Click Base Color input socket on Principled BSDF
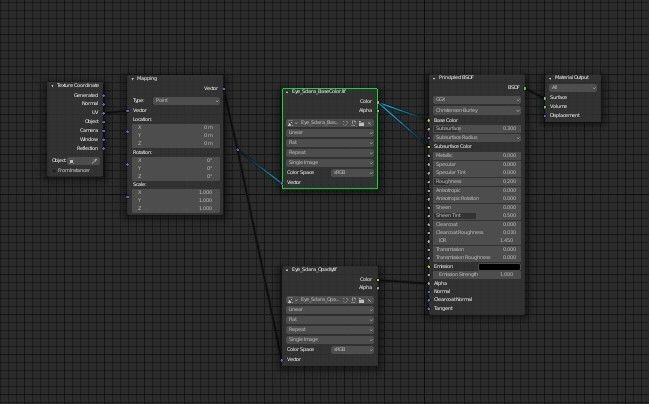The image size is (649, 404). point(429,120)
